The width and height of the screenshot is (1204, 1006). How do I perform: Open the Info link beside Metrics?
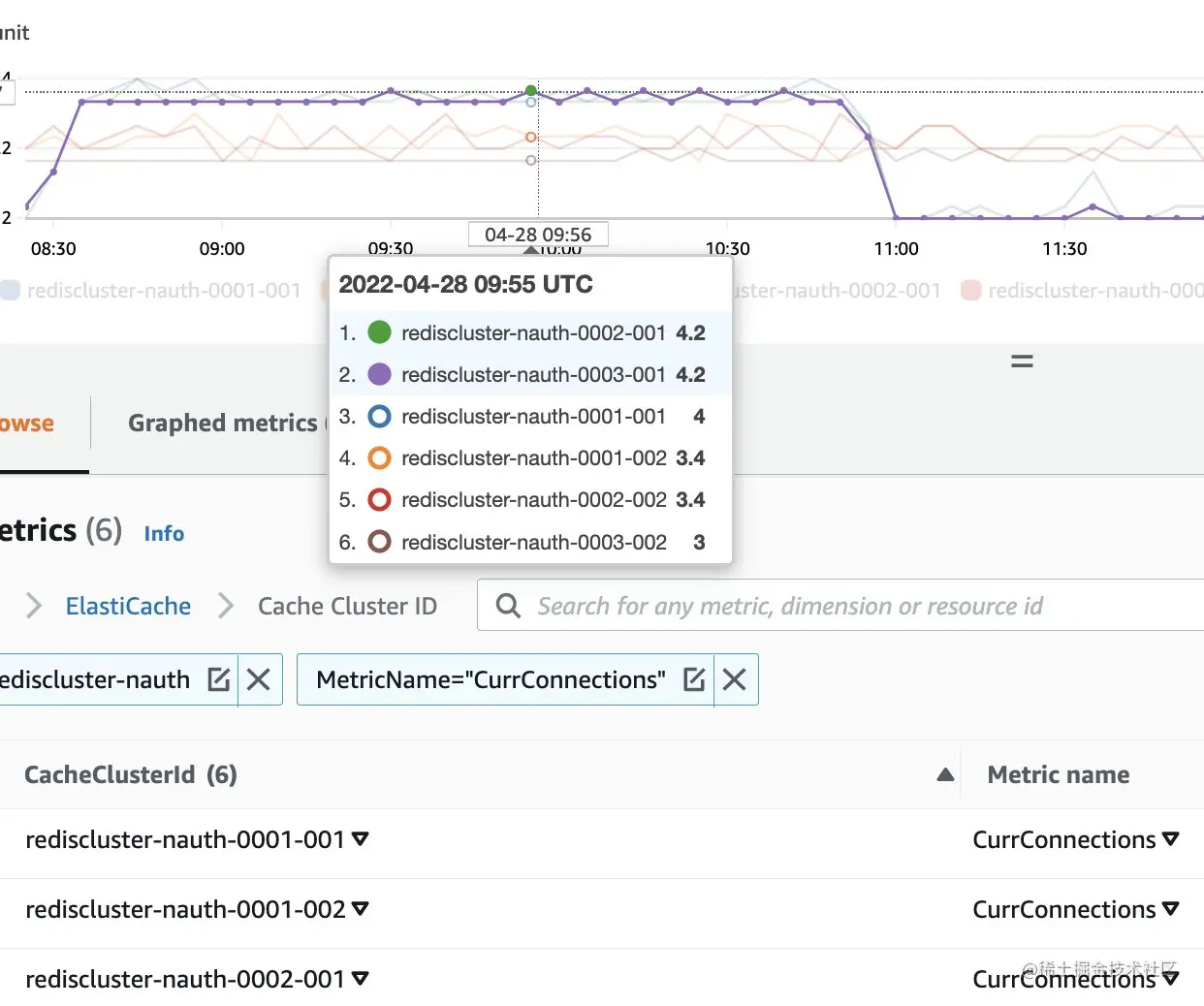point(164,533)
